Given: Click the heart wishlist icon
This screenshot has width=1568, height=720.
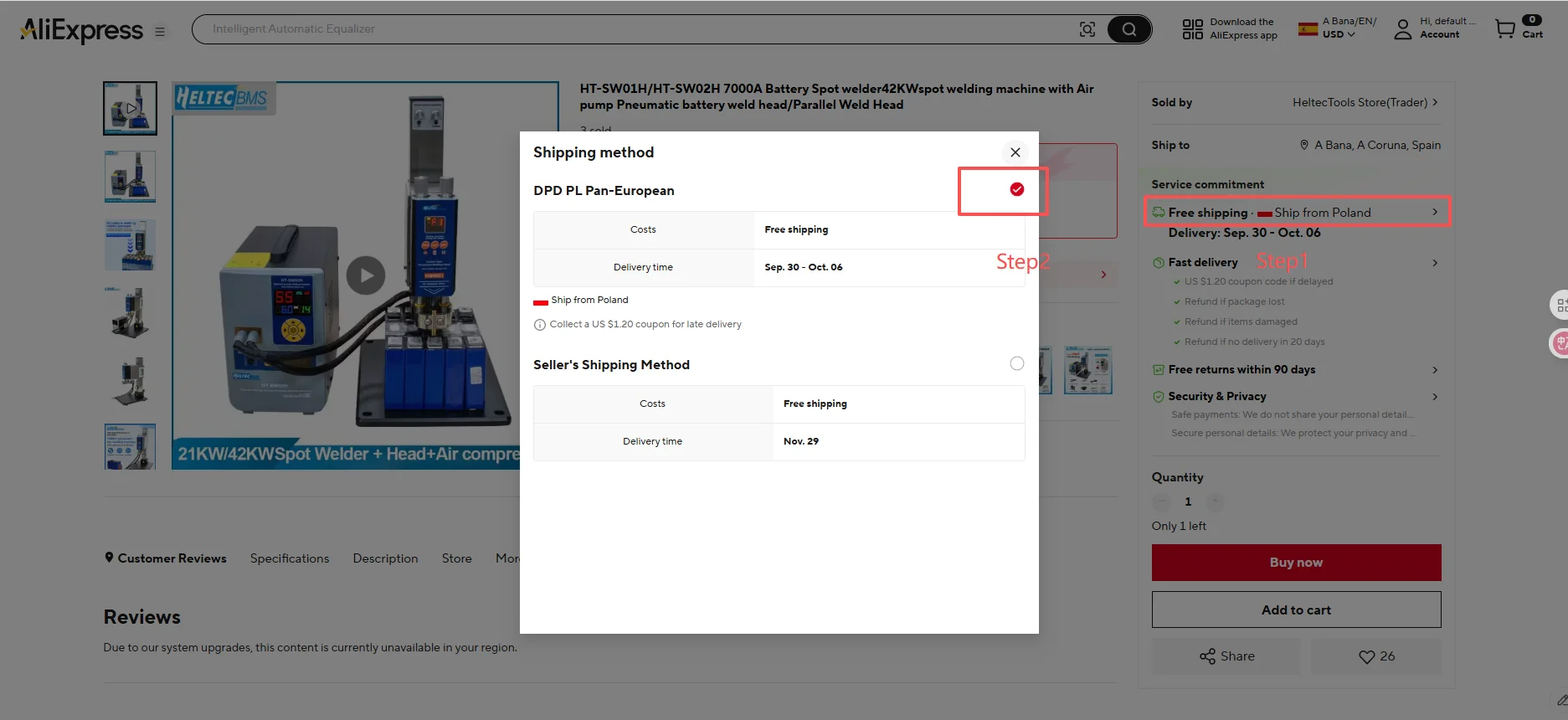Looking at the screenshot, I should point(1366,657).
